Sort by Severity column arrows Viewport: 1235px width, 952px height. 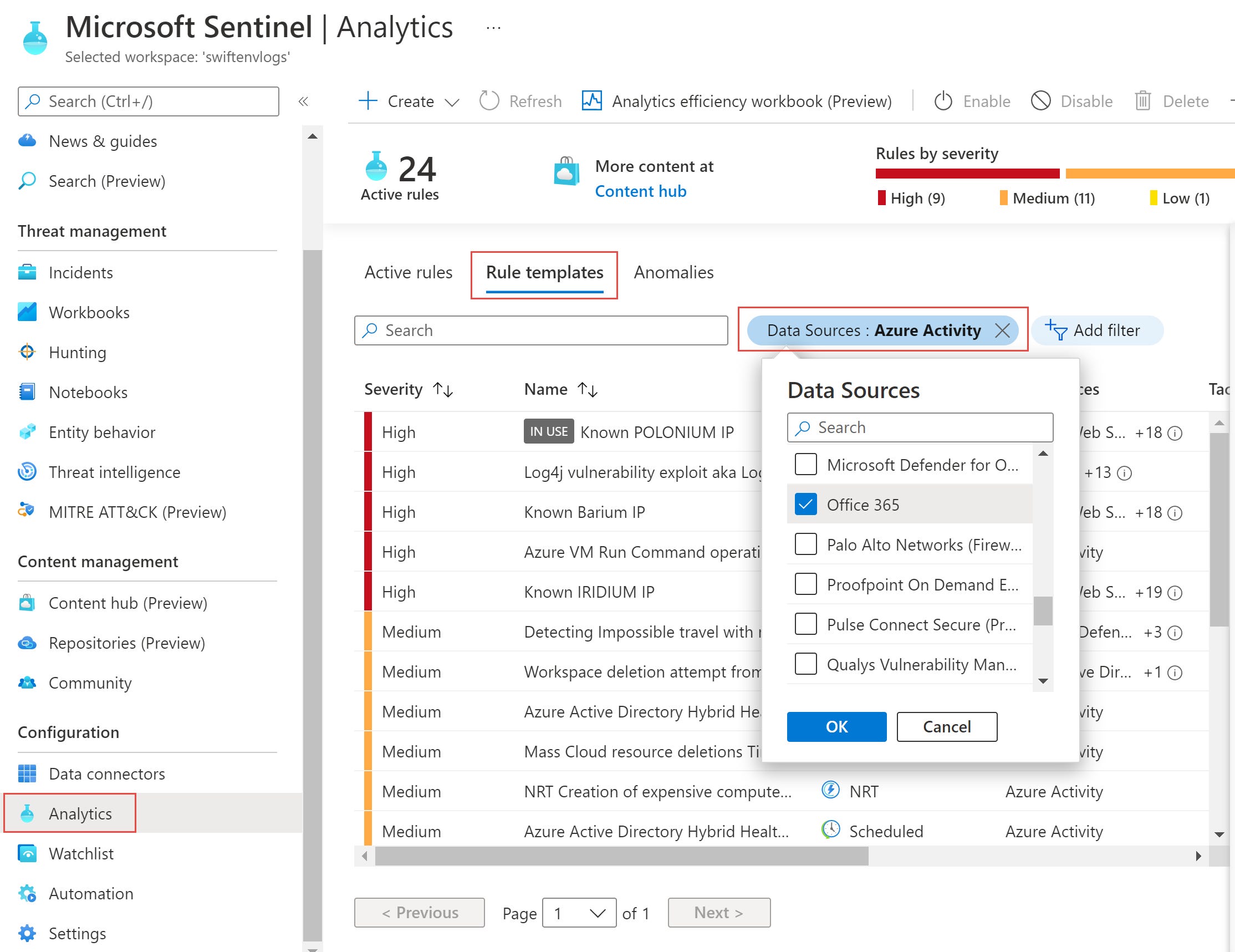point(443,390)
